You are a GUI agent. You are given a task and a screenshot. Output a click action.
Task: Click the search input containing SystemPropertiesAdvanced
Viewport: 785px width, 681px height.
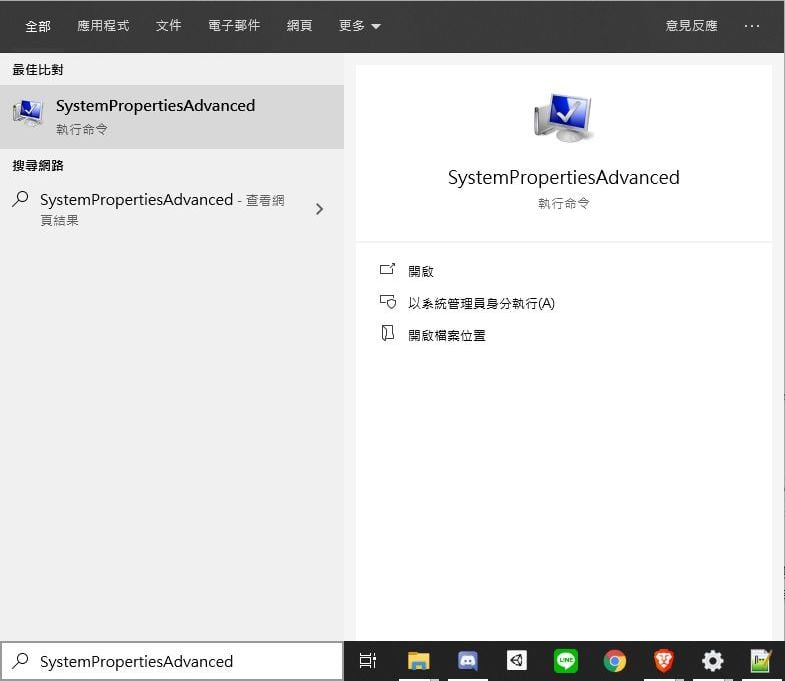pos(172,661)
